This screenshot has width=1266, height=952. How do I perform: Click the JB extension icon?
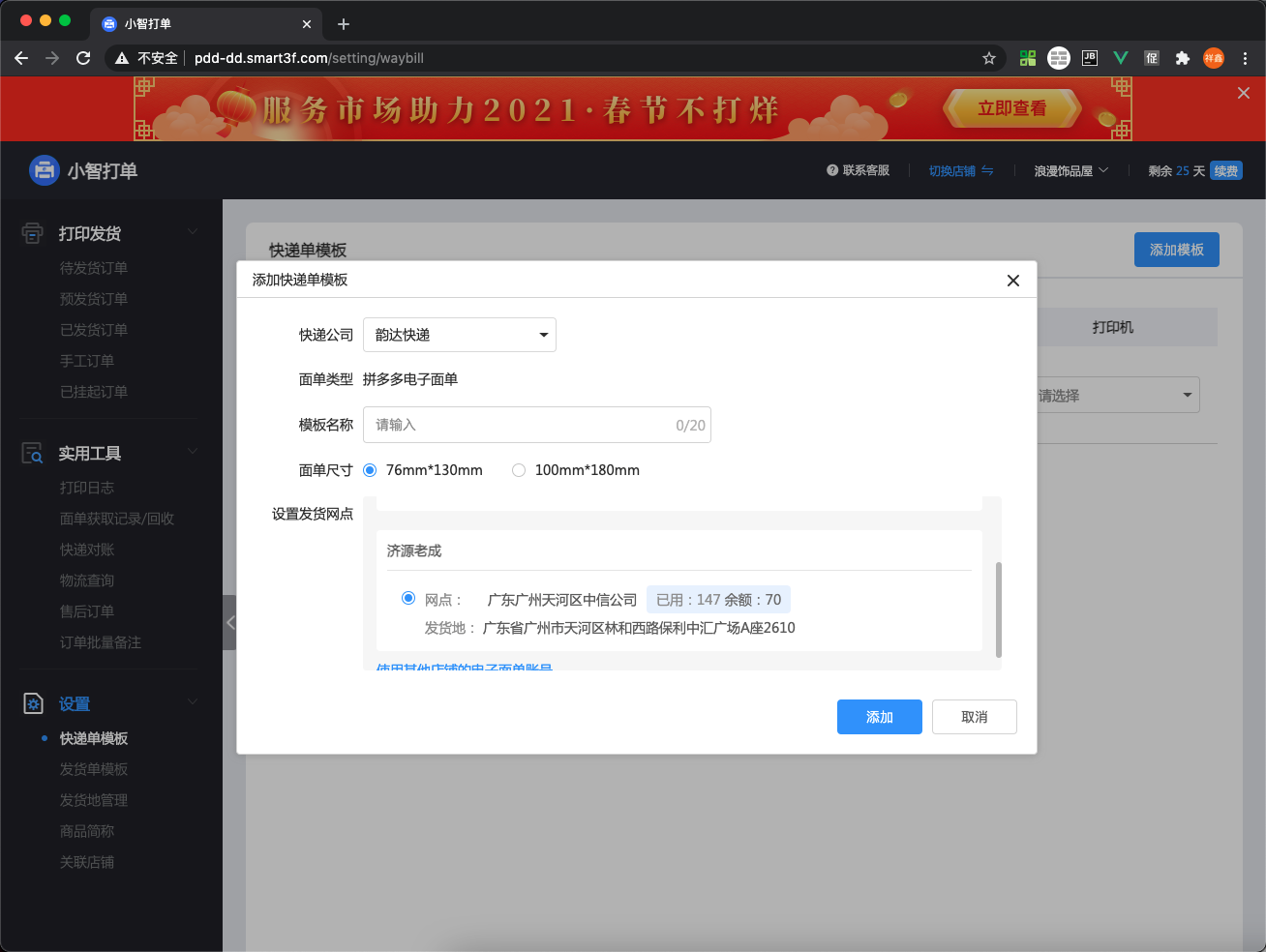1090,58
